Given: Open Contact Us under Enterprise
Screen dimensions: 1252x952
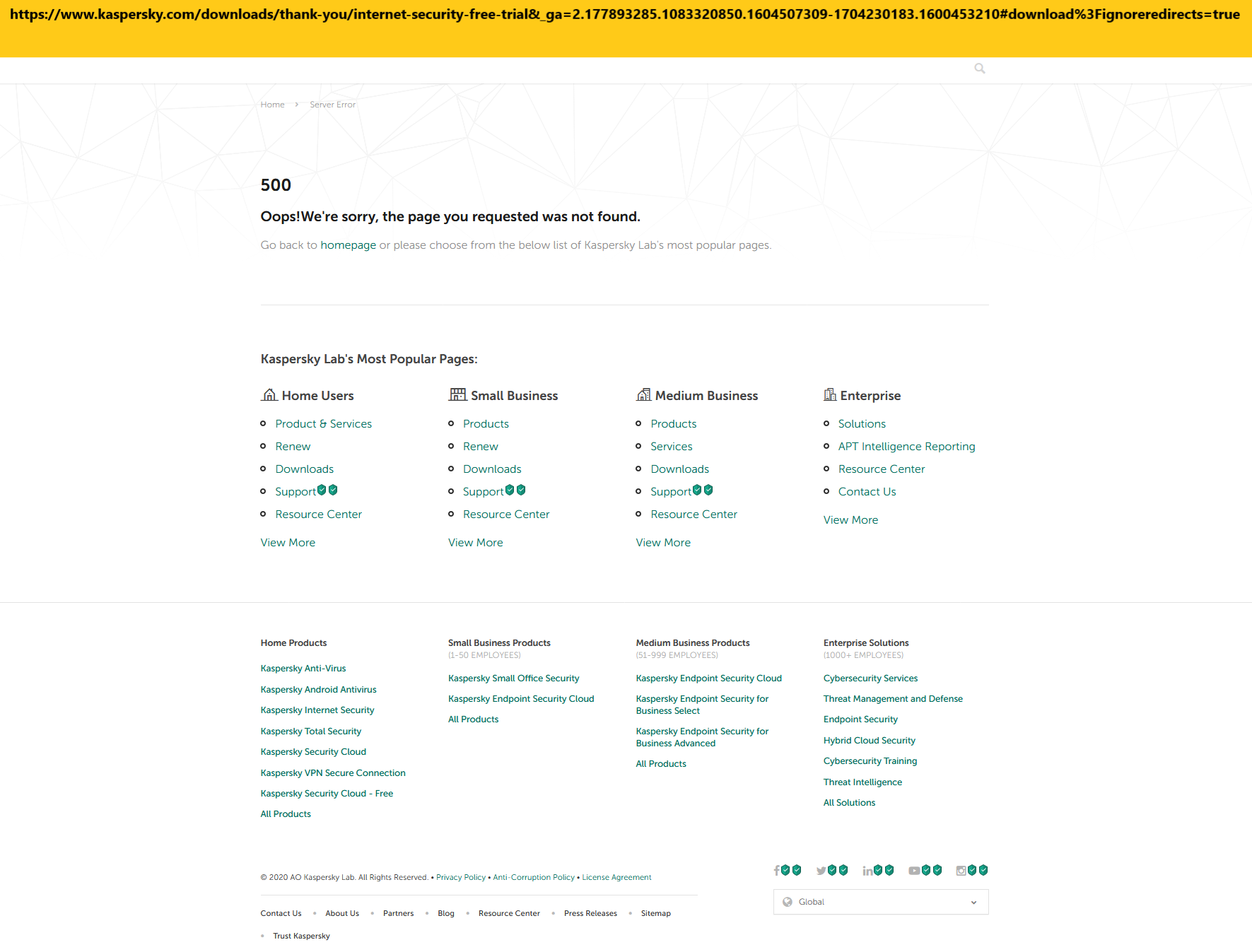Looking at the screenshot, I should pos(867,491).
